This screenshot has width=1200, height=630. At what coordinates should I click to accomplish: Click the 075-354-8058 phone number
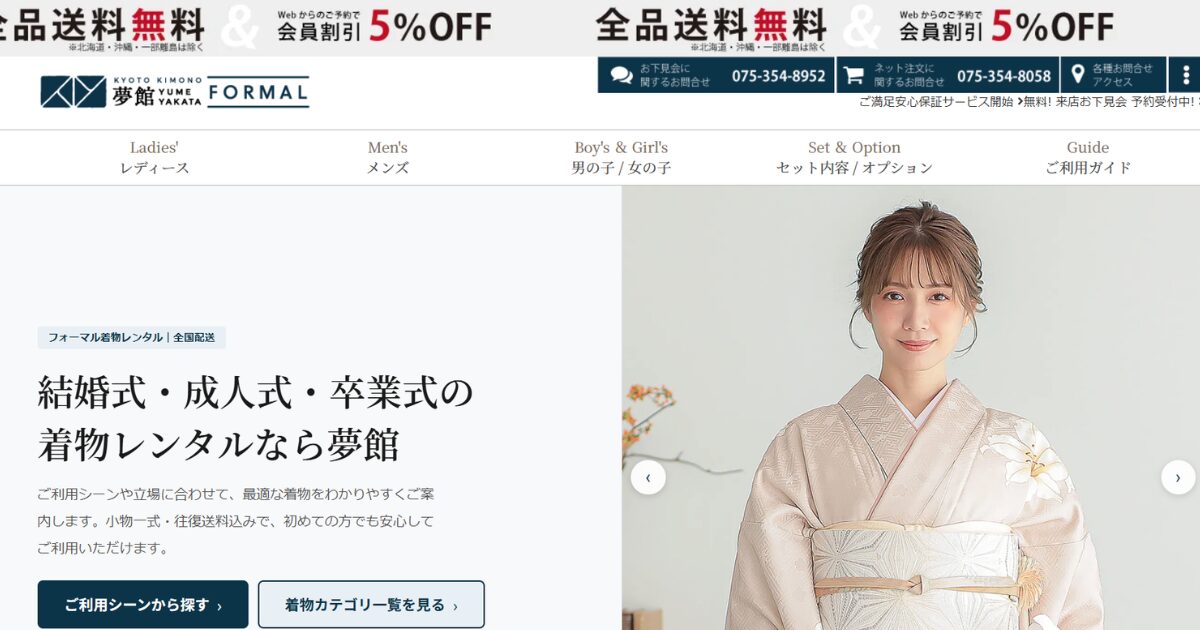pyautogui.click(x=1004, y=76)
